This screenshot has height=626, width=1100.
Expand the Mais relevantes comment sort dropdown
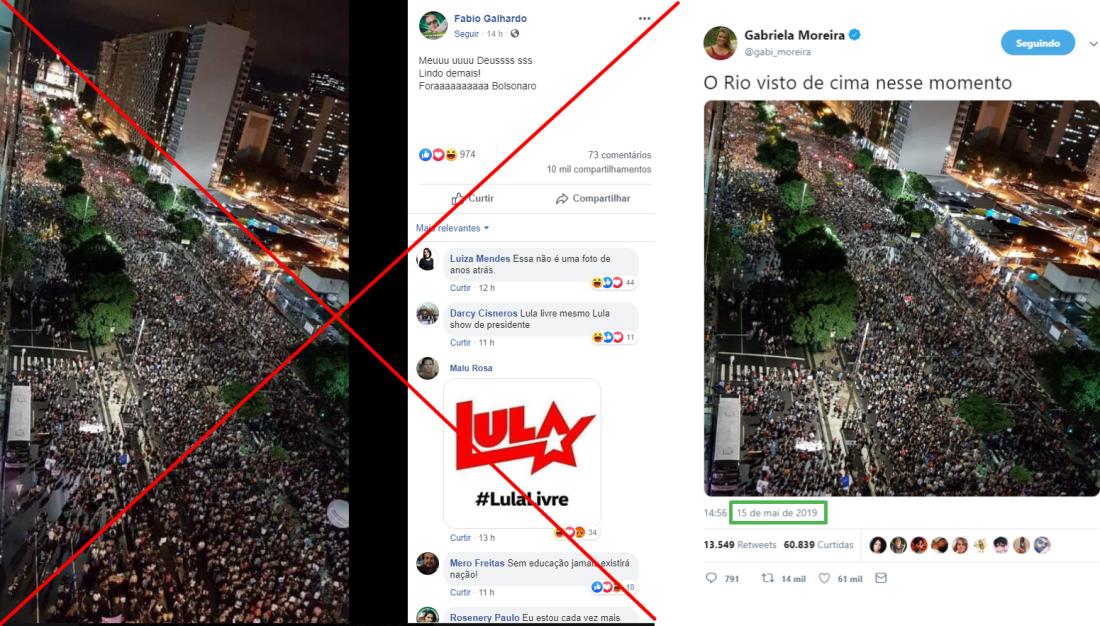tap(452, 228)
